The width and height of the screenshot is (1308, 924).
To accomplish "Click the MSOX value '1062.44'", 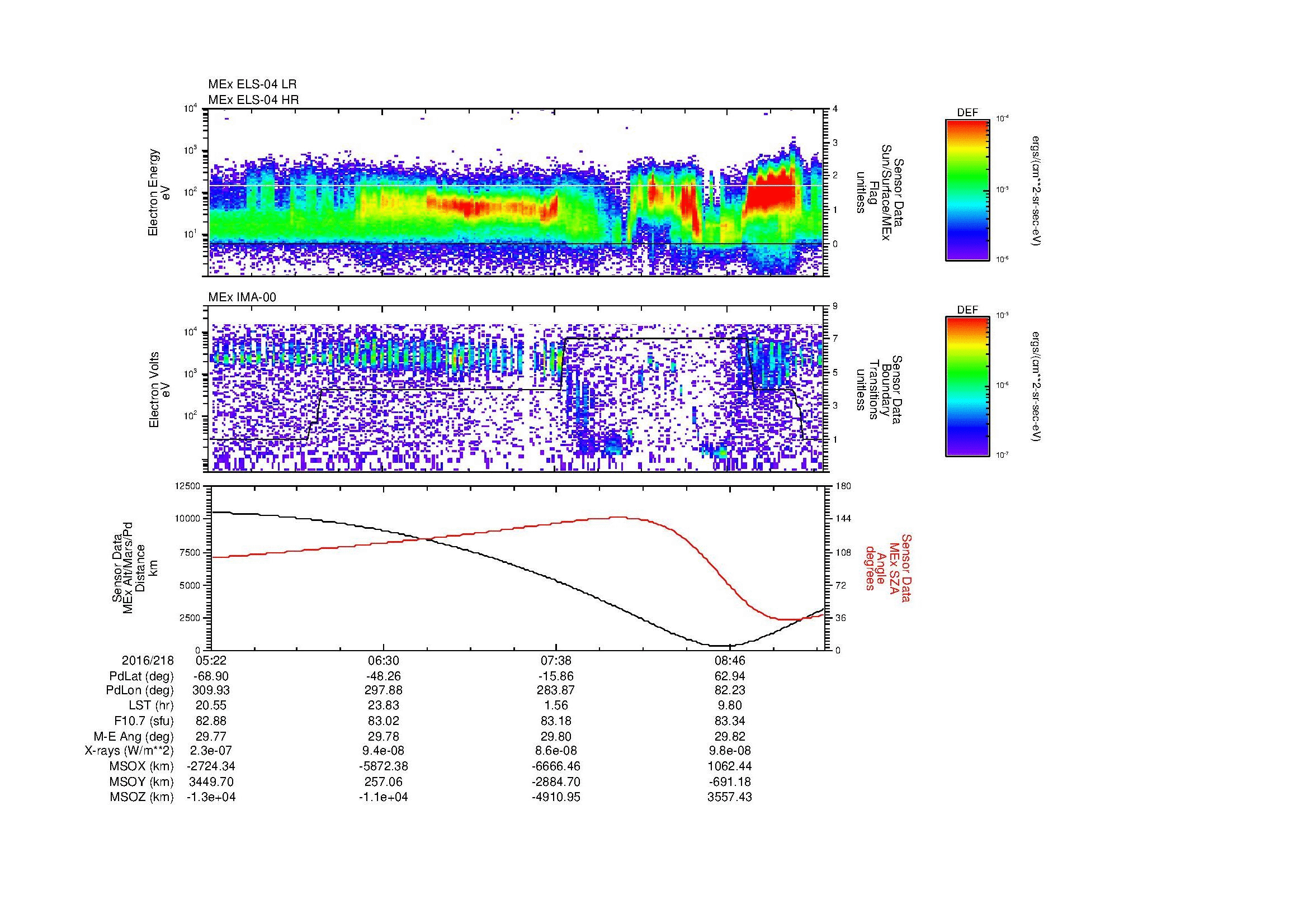I will click(729, 766).
